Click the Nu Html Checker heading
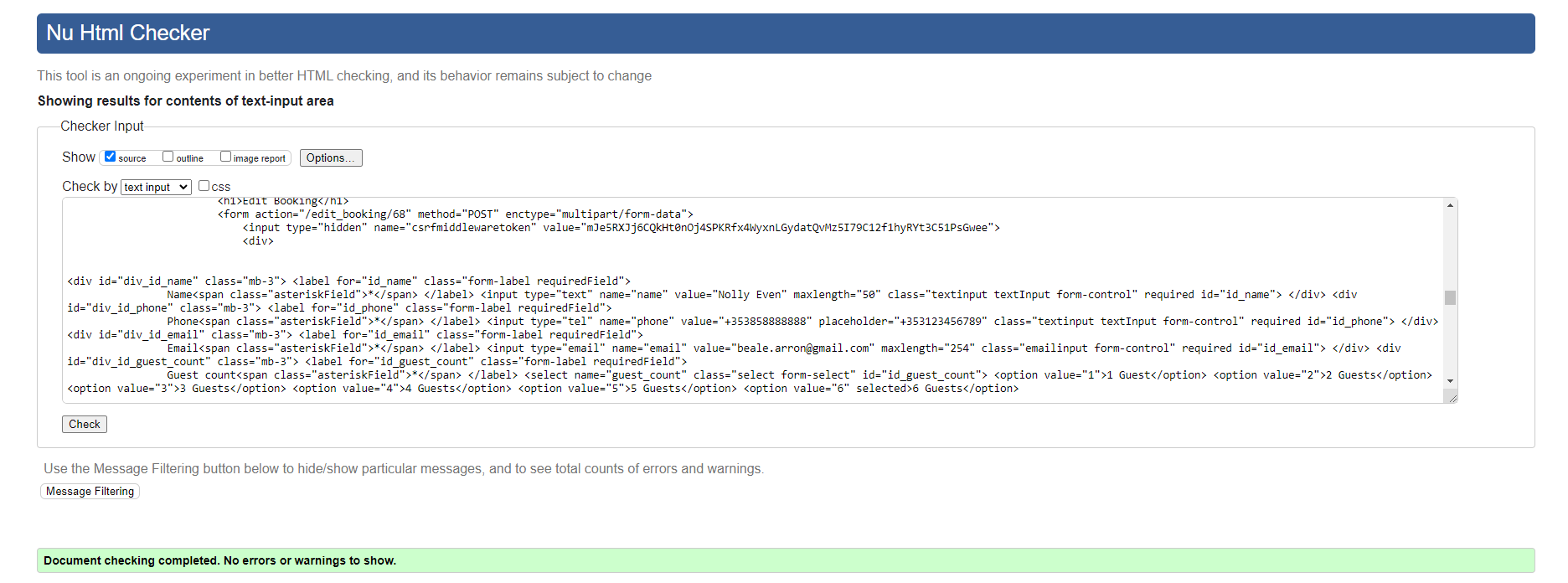Viewport: 1568px width, 583px height. tap(128, 33)
